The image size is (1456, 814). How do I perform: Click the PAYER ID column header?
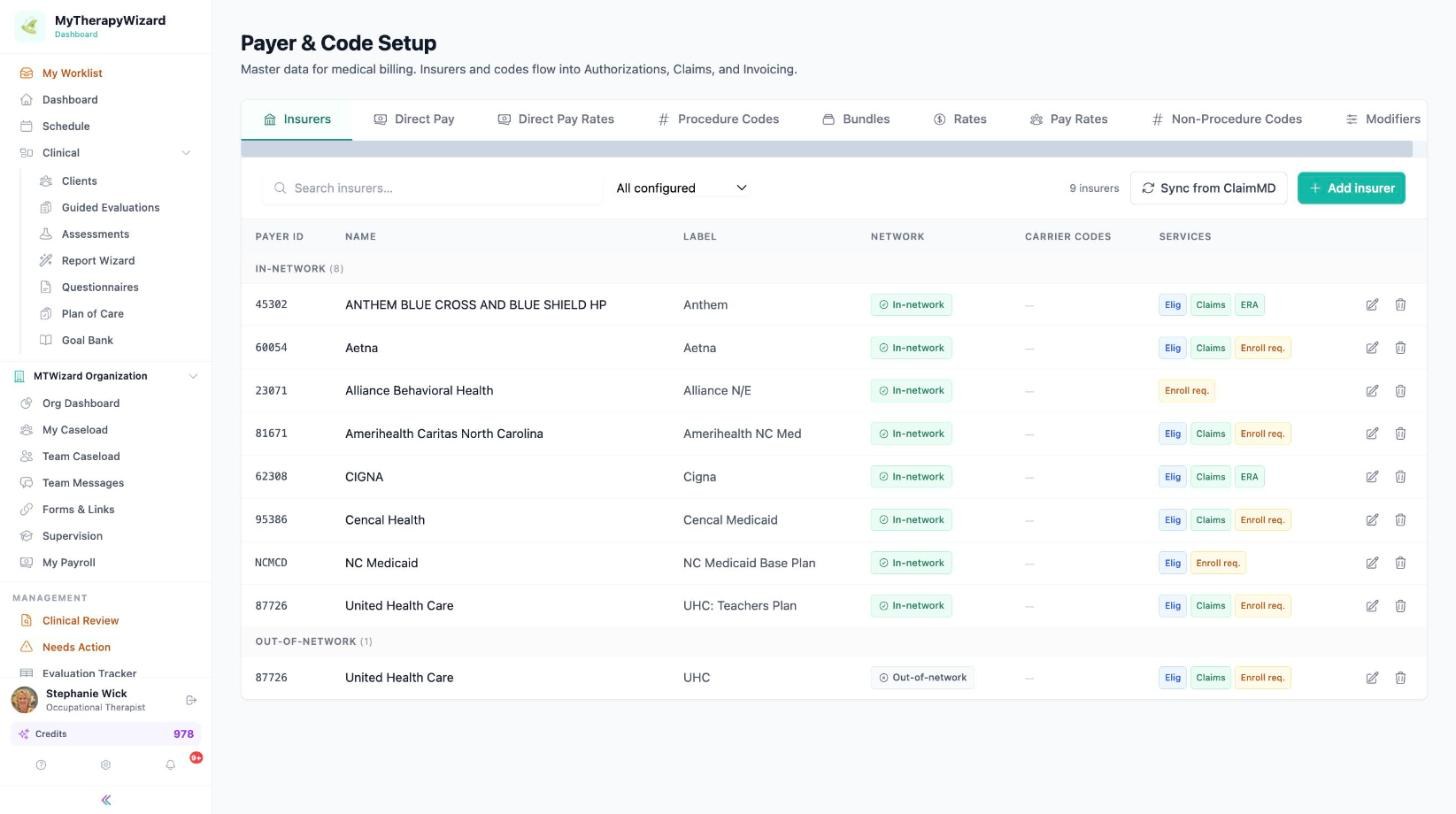coord(279,237)
